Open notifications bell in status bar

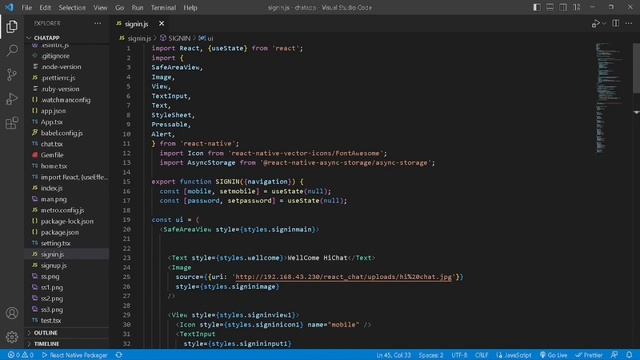coord(629,355)
